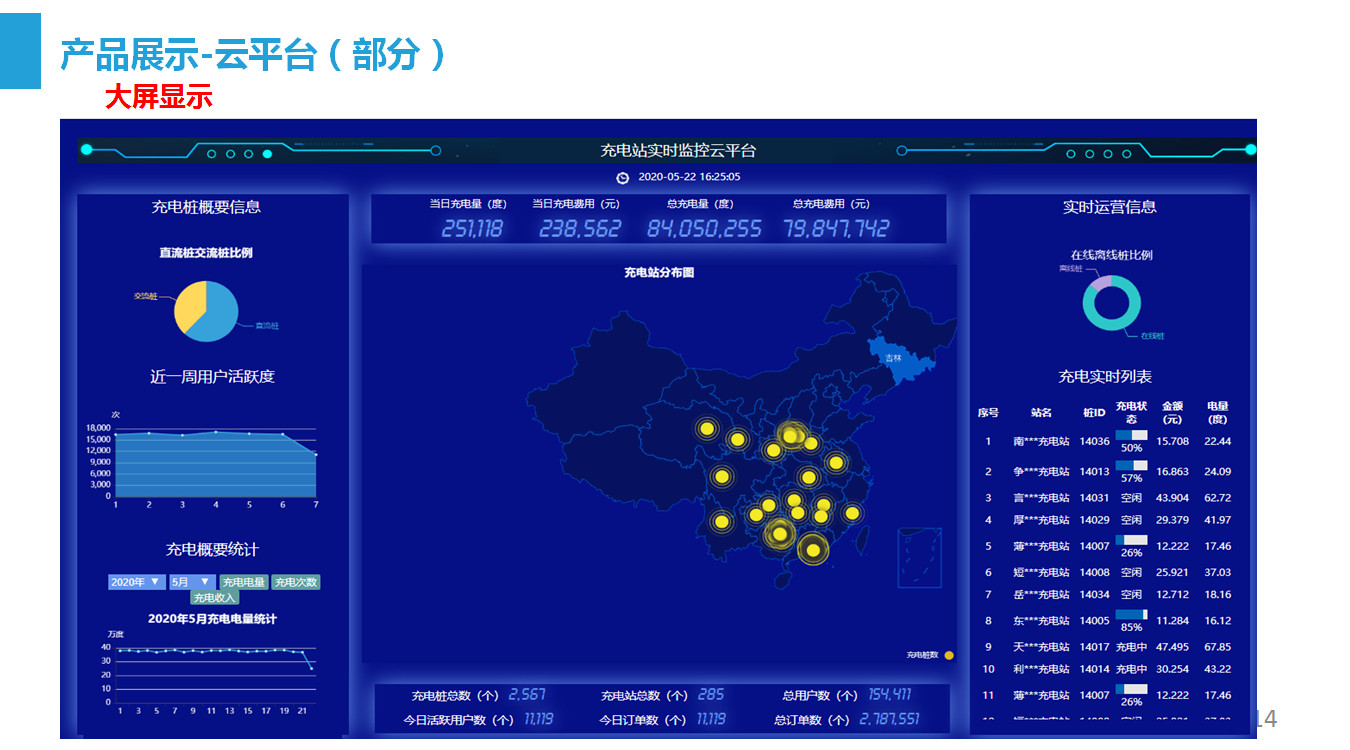Click the yellow 充电桩数 legend dot
Viewport: 1350px width, 750px height.
(x=948, y=656)
